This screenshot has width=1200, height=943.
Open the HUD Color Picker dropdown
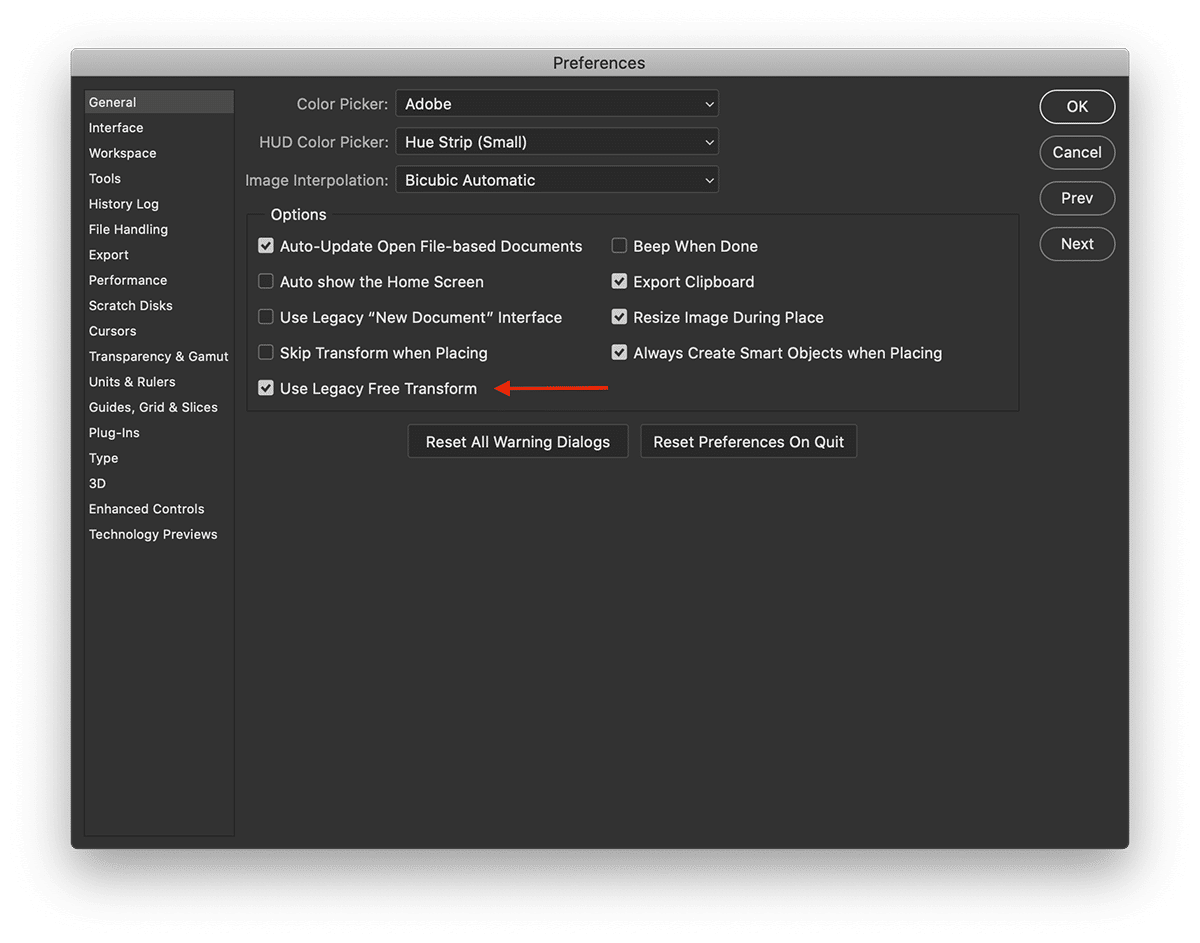pyautogui.click(x=557, y=142)
